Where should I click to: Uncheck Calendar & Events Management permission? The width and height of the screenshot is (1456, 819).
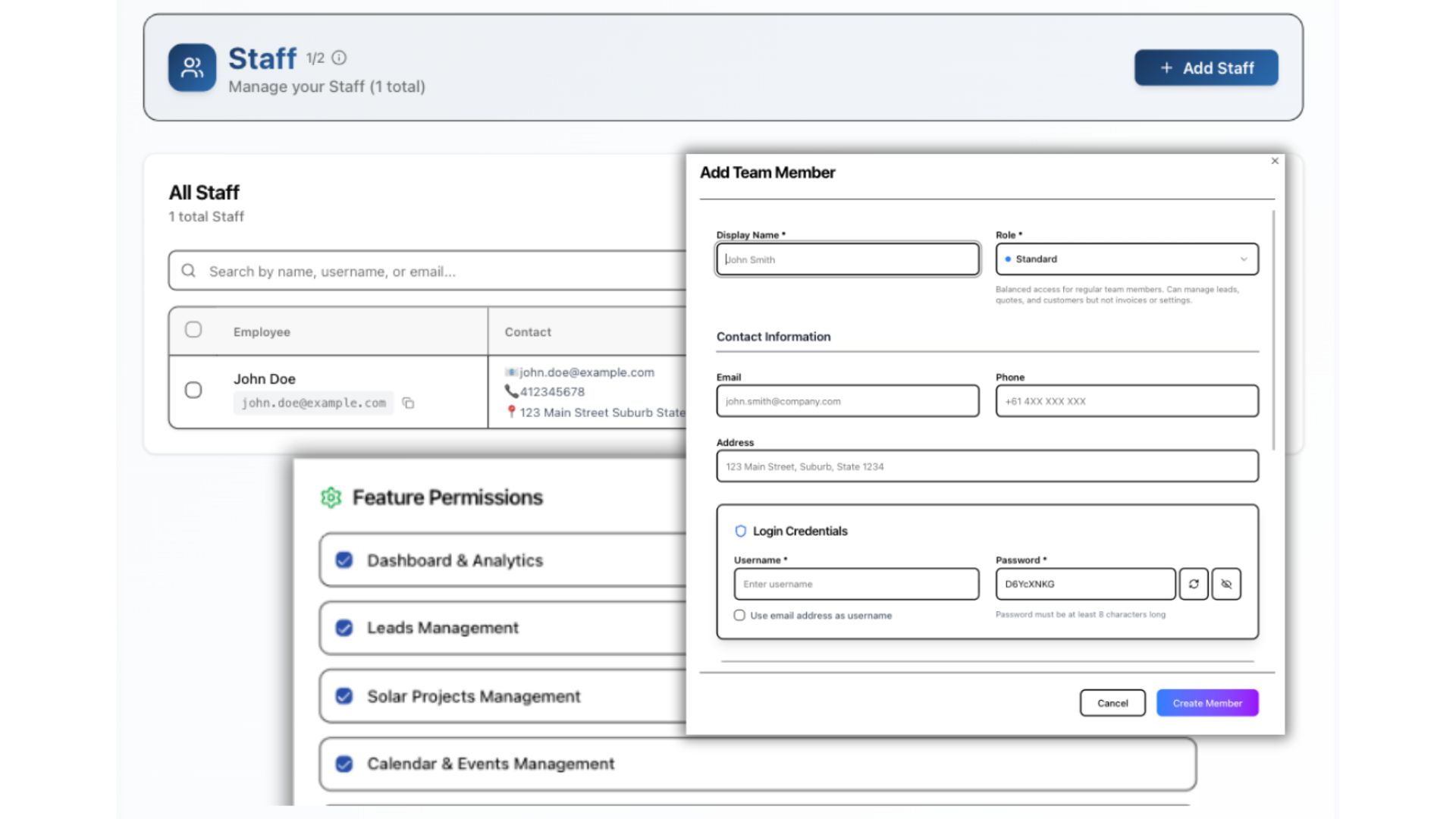[x=344, y=764]
